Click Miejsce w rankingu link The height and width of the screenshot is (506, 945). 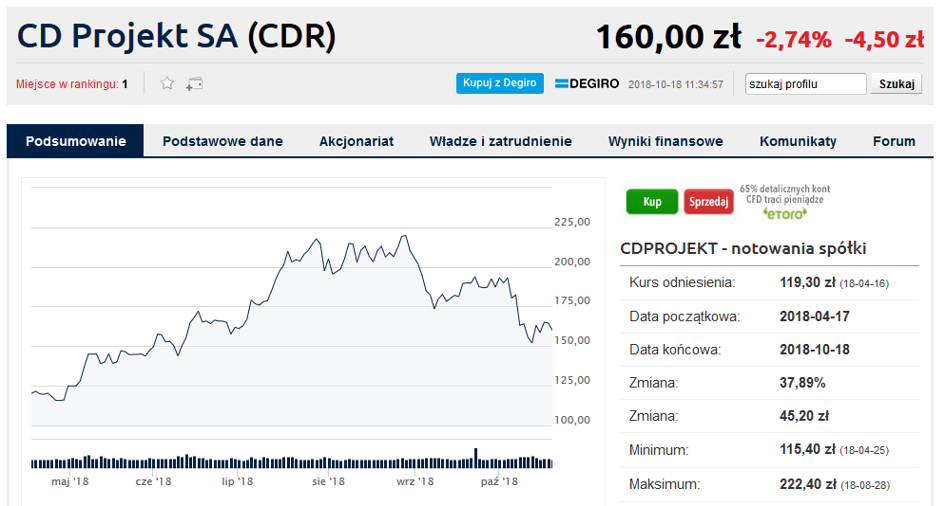[72, 84]
